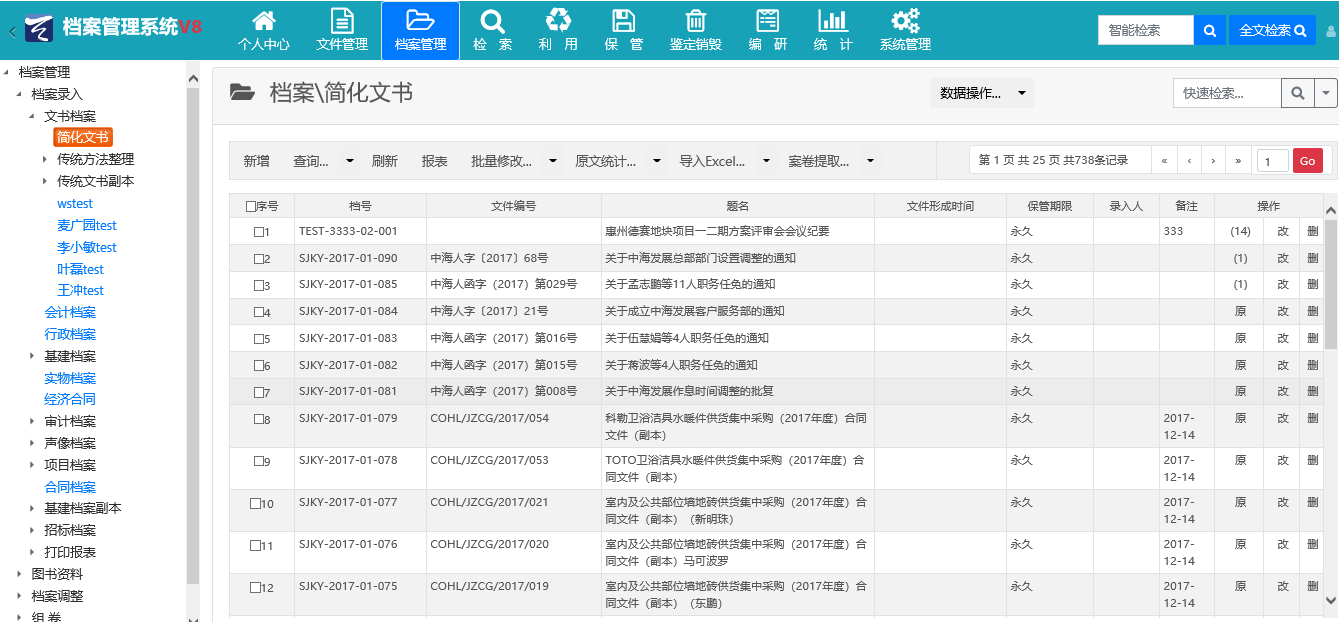
Task: Focus the 智能检索 search input field
Action: (1145, 30)
